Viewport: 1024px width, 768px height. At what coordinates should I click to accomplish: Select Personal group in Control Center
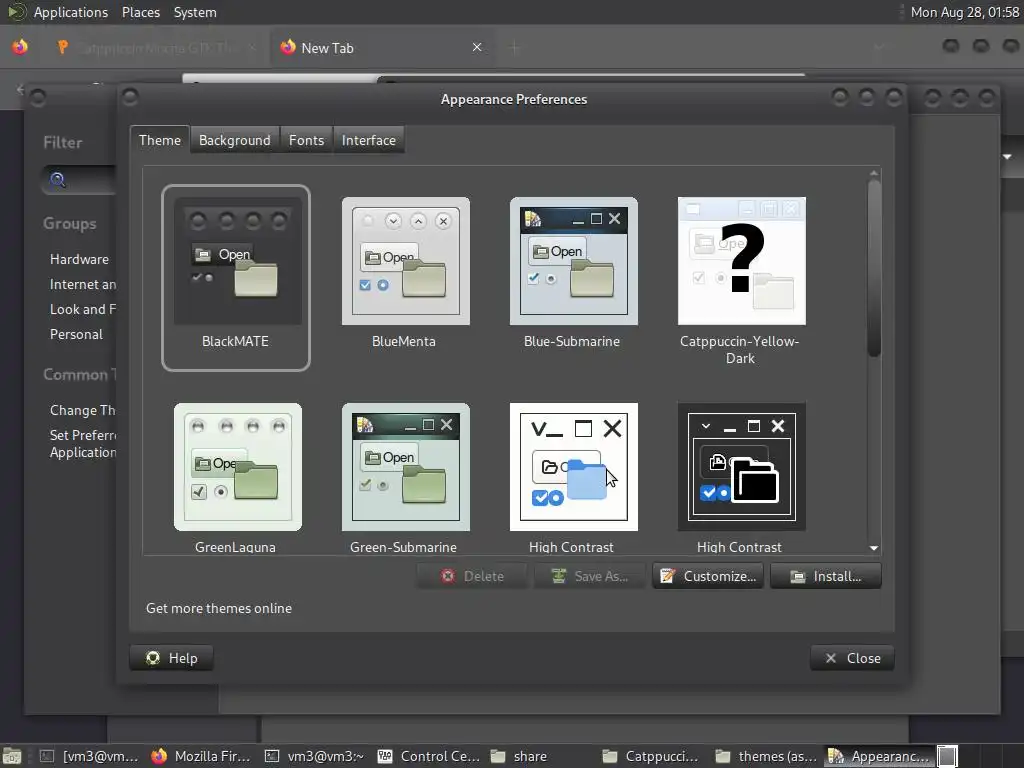pos(76,334)
